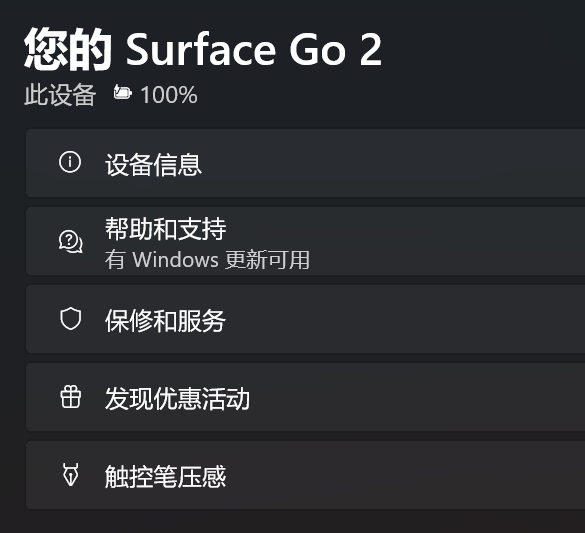Open the 触控笔压感 settings card
Viewport: 585px width, 533px height.
click(x=305, y=475)
